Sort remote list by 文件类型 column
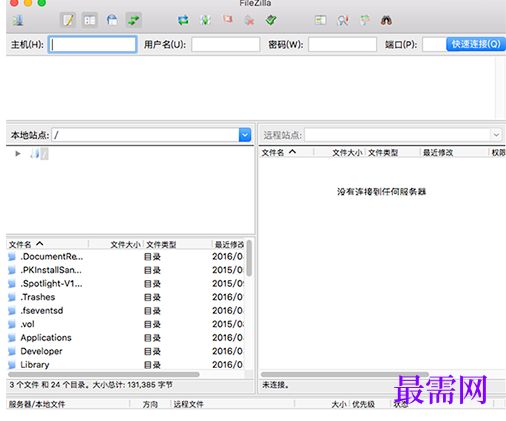The image size is (506, 421). [x=393, y=152]
